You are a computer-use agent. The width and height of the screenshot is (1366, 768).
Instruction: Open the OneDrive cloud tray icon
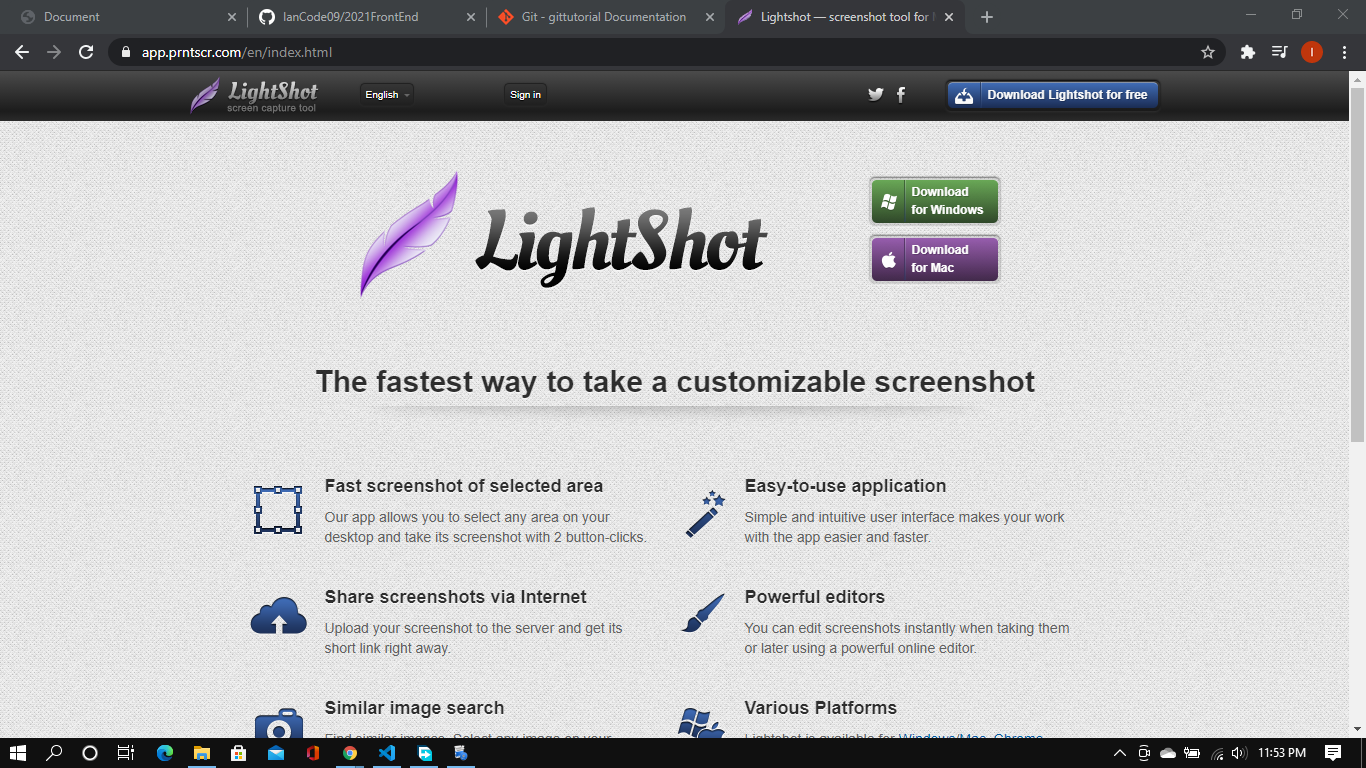[x=1167, y=753]
